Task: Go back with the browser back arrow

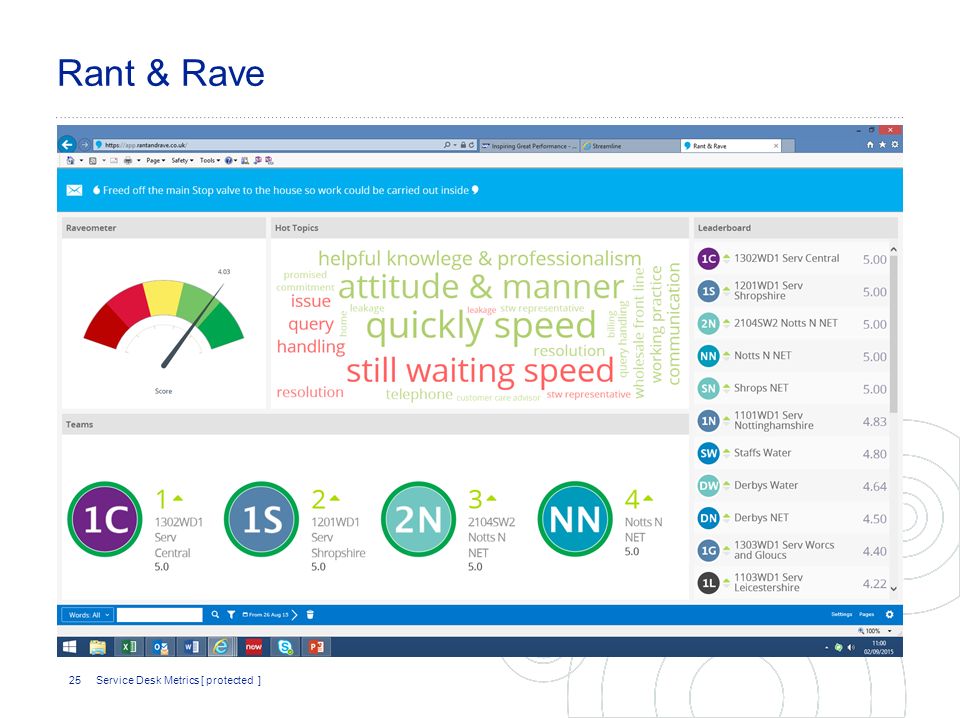Action: click(67, 144)
